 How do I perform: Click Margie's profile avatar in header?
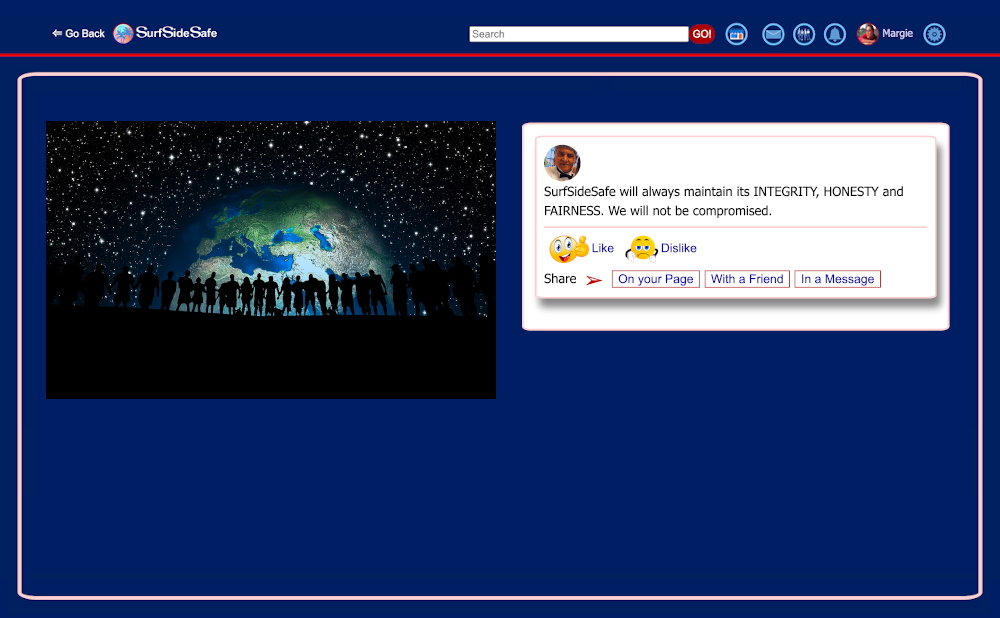(867, 34)
